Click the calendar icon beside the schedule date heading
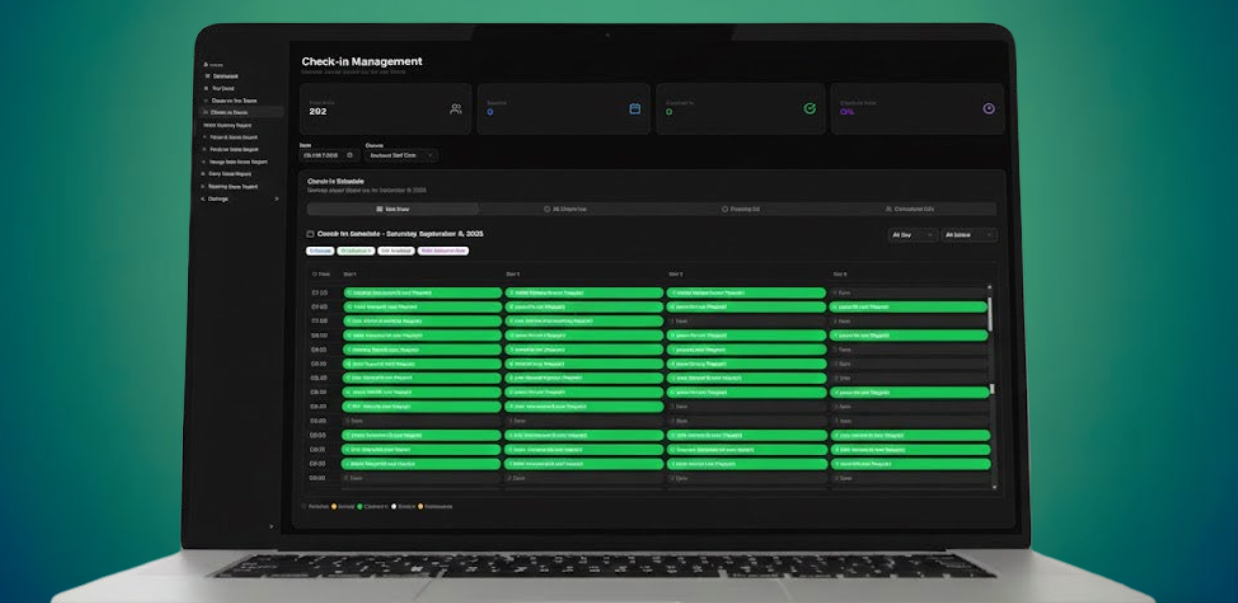 click(310, 234)
